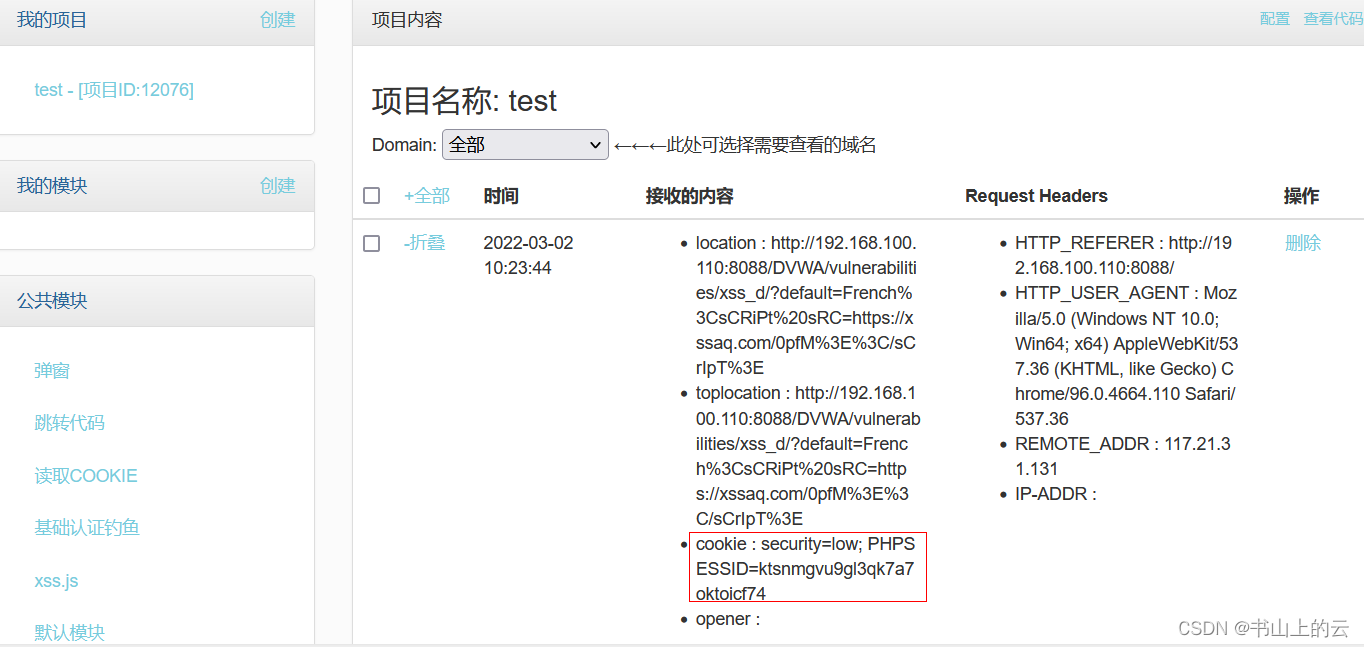The height and width of the screenshot is (647, 1364).
Task: Click 创建 link next to 我的模块
Action: click(278, 186)
